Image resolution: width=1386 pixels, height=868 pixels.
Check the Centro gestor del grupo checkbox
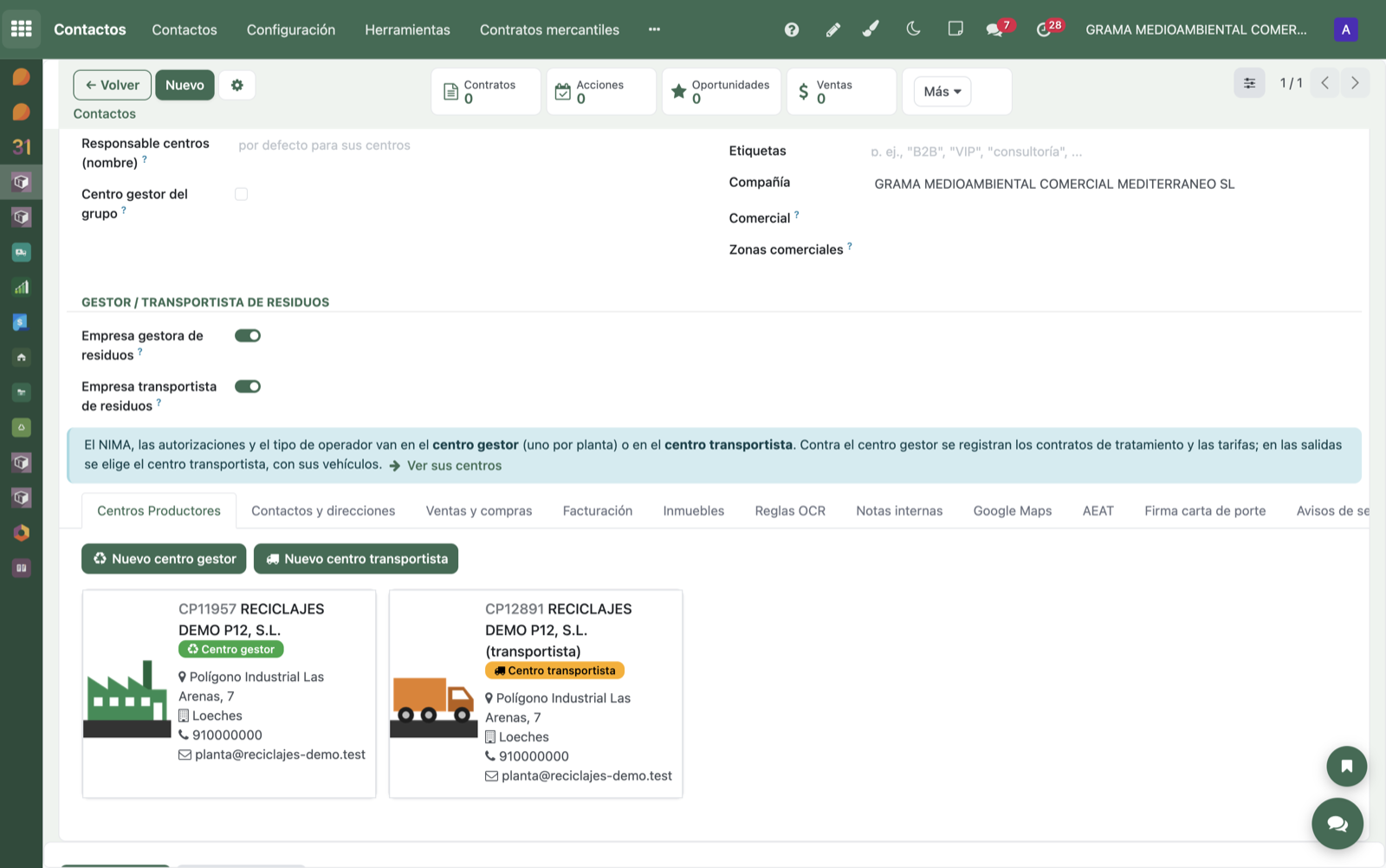[242, 194]
